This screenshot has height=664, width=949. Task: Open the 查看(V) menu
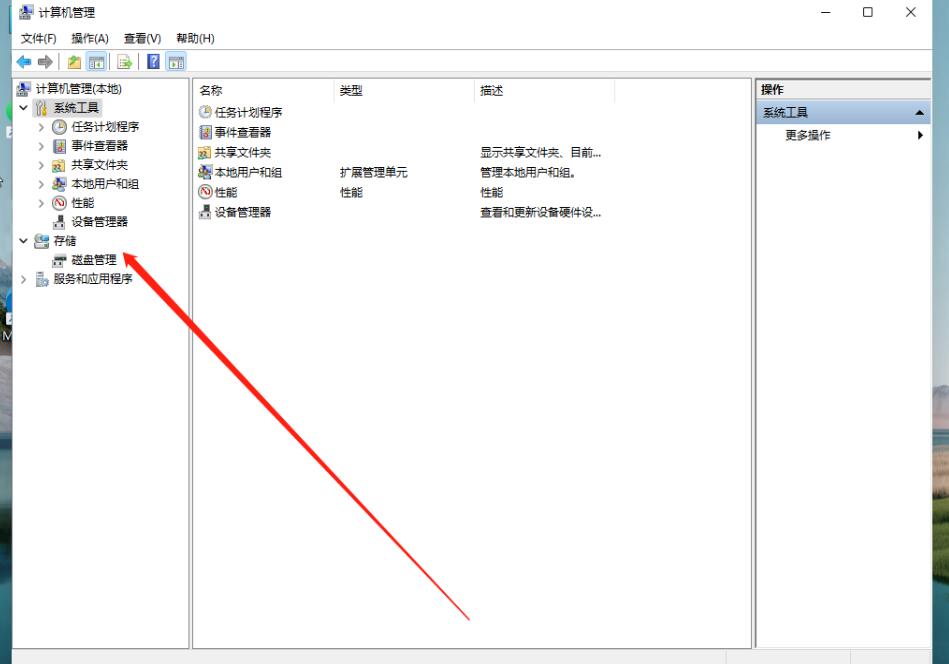(142, 38)
